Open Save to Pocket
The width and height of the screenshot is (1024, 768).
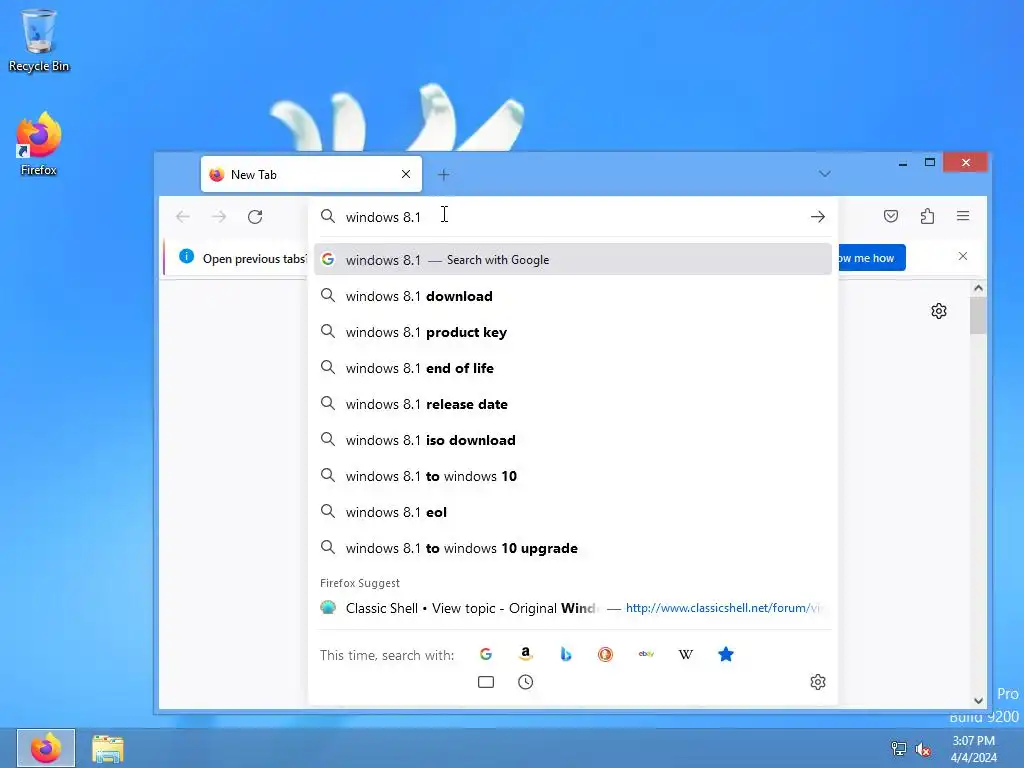tap(891, 216)
